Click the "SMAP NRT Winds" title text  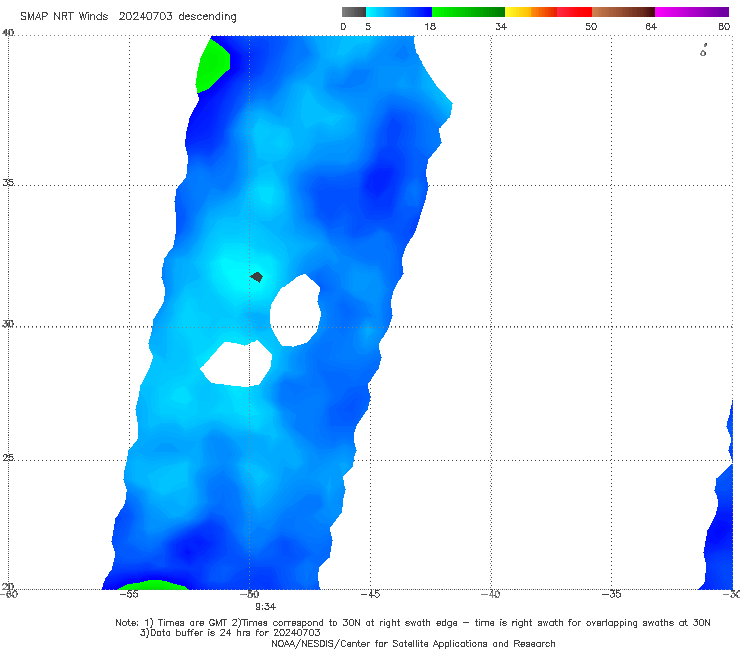tap(64, 16)
